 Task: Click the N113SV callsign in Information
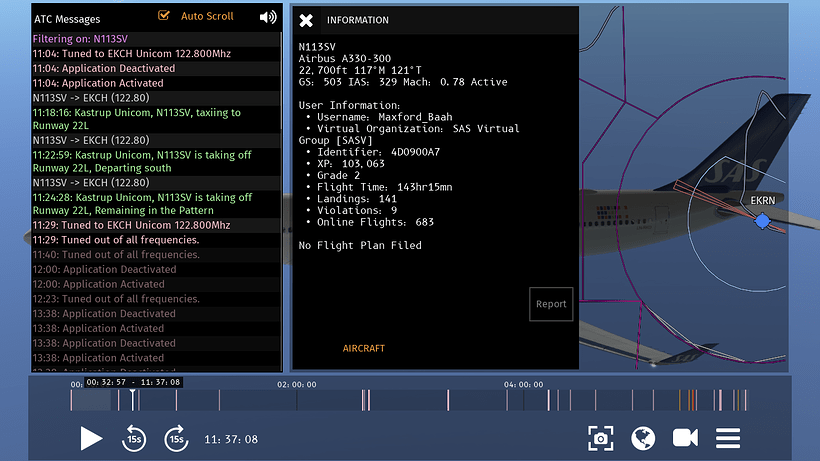point(317,47)
